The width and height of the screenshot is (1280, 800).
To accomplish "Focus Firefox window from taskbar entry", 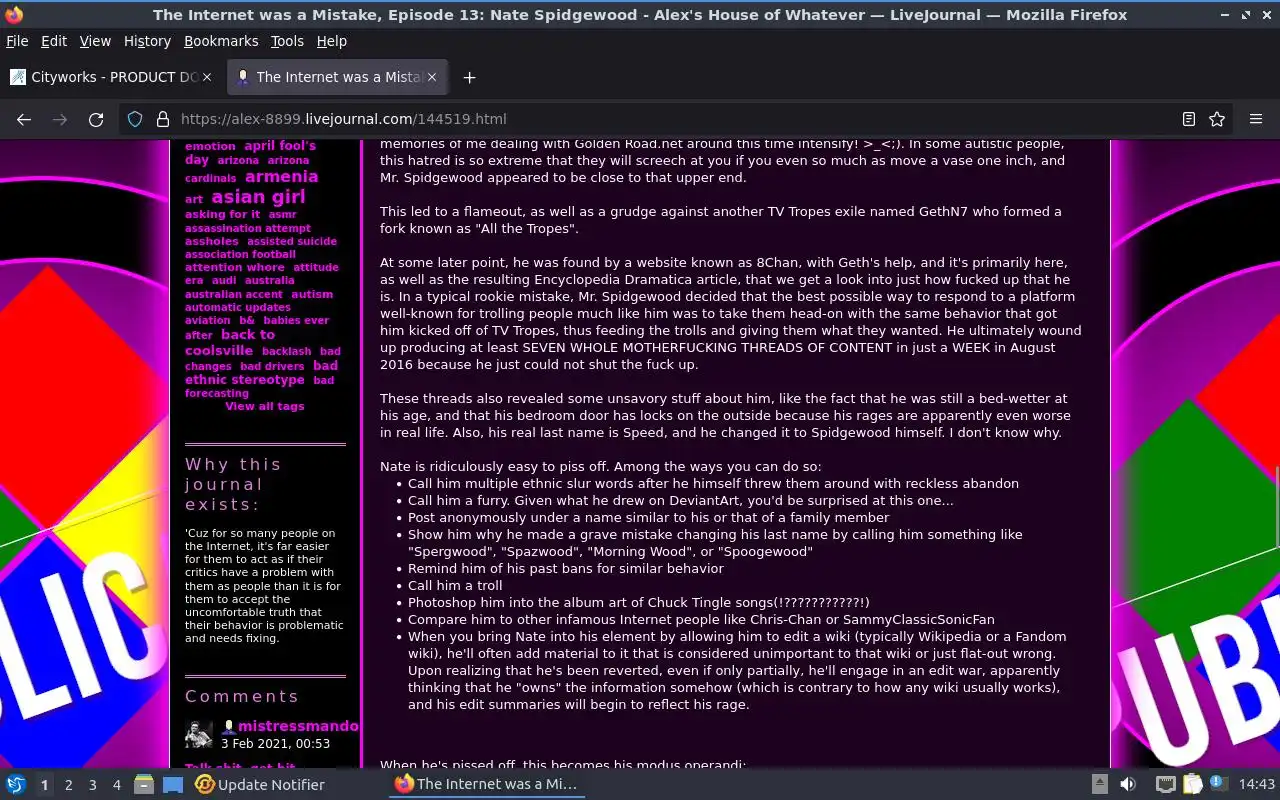I will coord(487,784).
